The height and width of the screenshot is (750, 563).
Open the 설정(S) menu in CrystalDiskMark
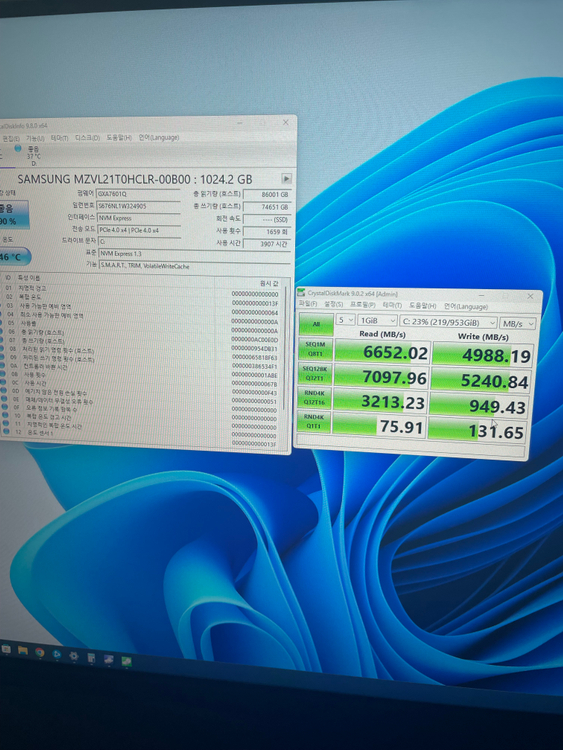coord(333,304)
